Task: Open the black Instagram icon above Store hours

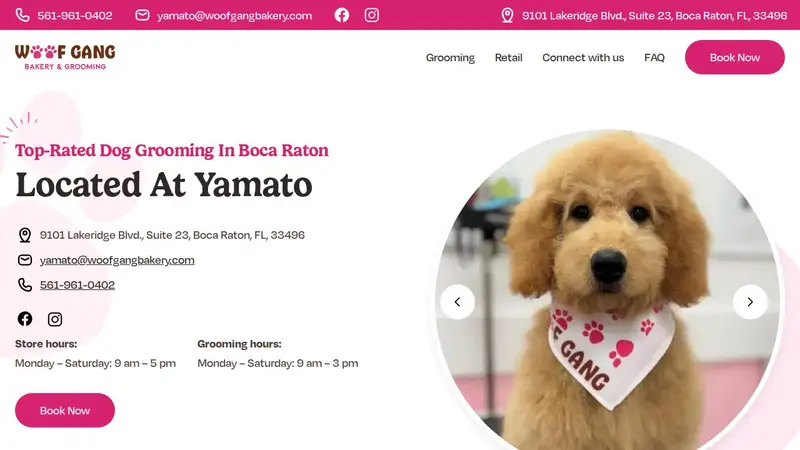Action: [x=55, y=319]
